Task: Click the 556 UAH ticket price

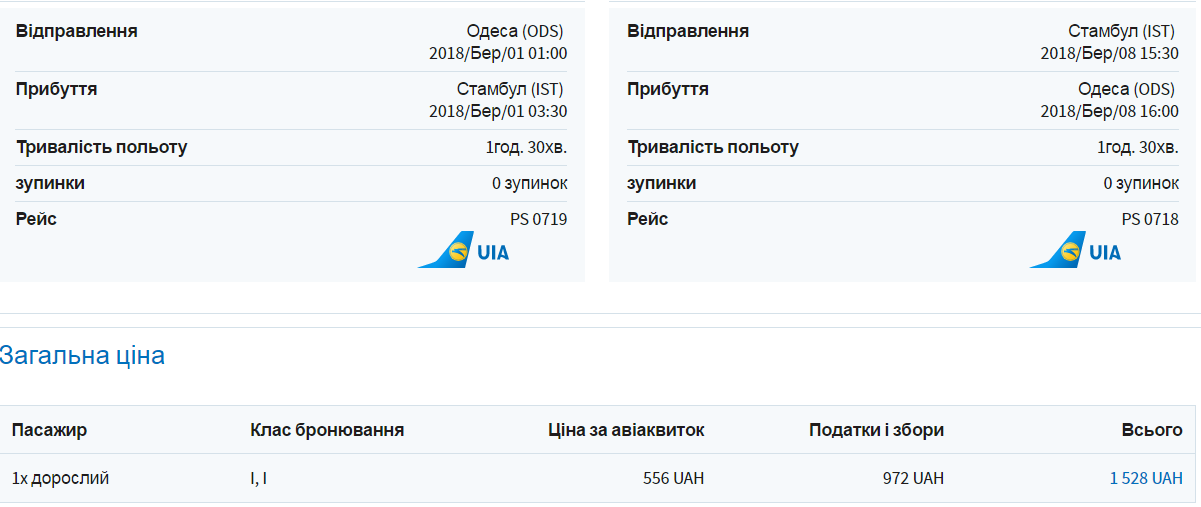Action: [x=673, y=478]
